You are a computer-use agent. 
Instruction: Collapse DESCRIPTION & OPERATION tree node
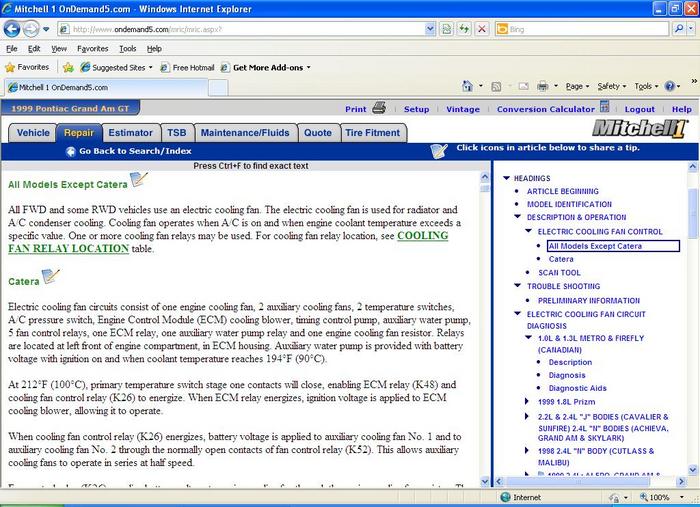click(517, 217)
